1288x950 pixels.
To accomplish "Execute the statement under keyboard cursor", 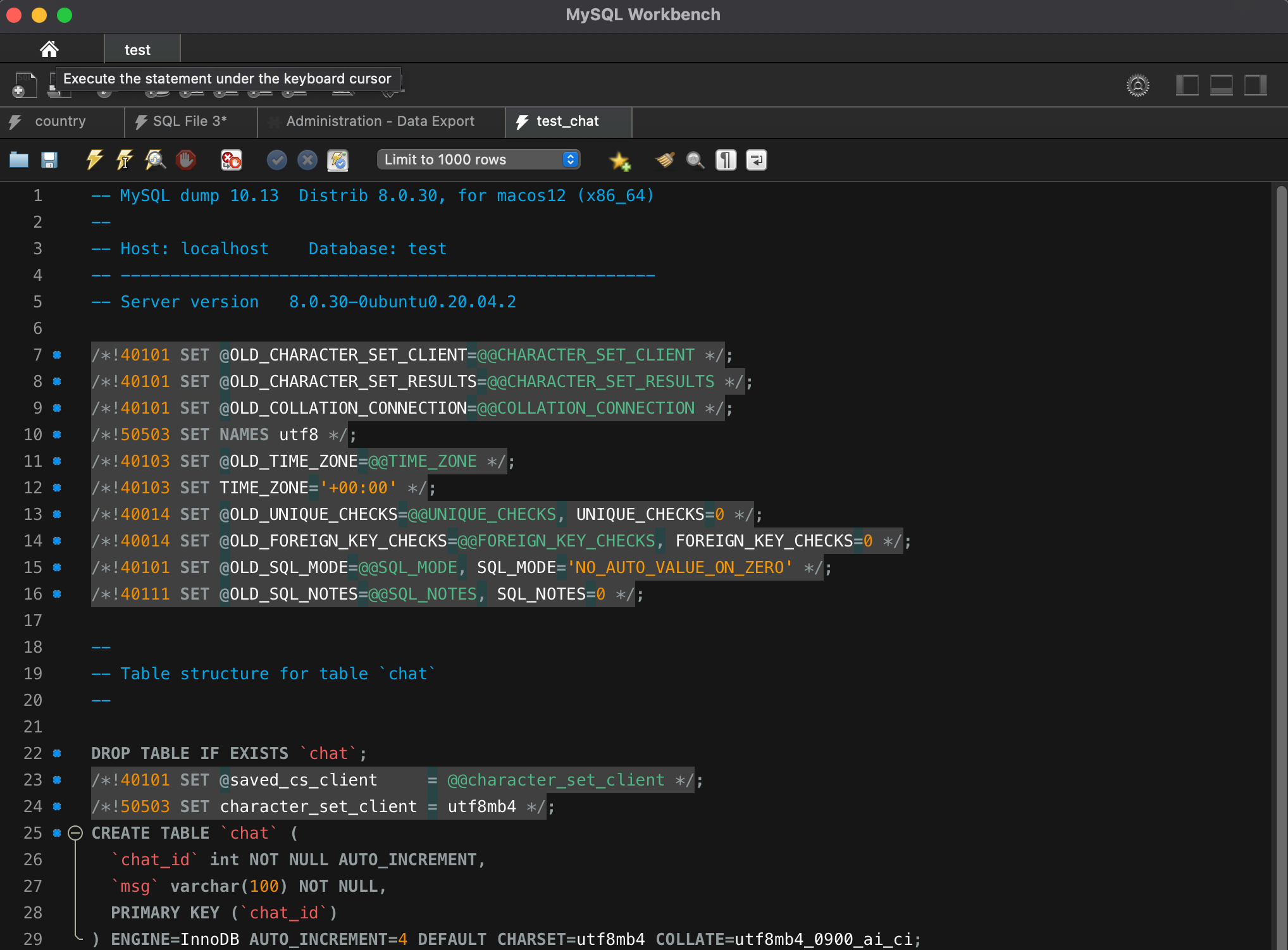I will (x=125, y=160).
